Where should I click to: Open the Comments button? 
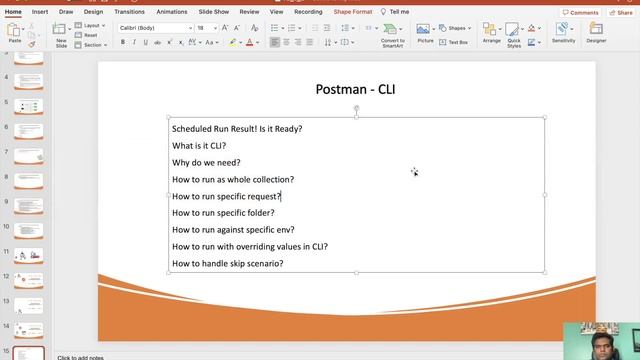[x=580, y=13]
